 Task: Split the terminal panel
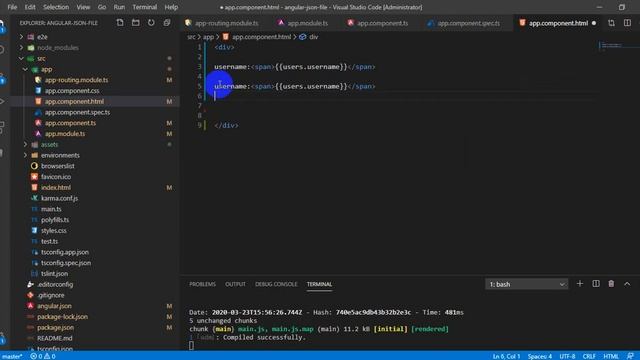tap(596, 284)
